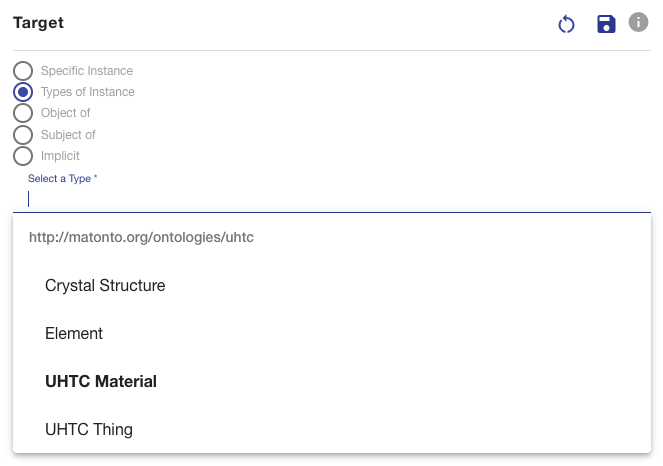The image size is (663, 466).
Task: Focus the Select a Type input field
Action: [x=332, y=199]
